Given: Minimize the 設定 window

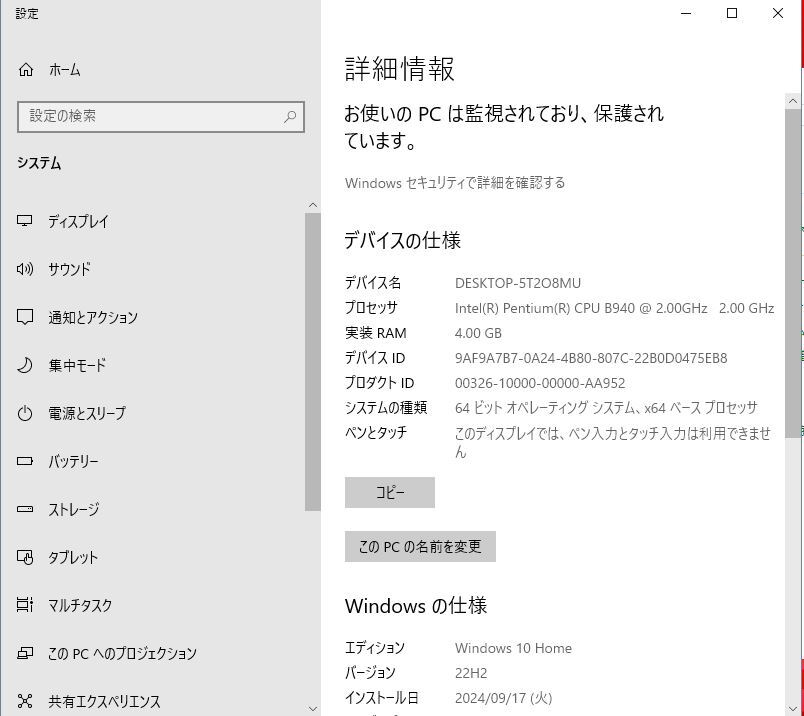Looking at the screenshot, I should coord(686,13).
